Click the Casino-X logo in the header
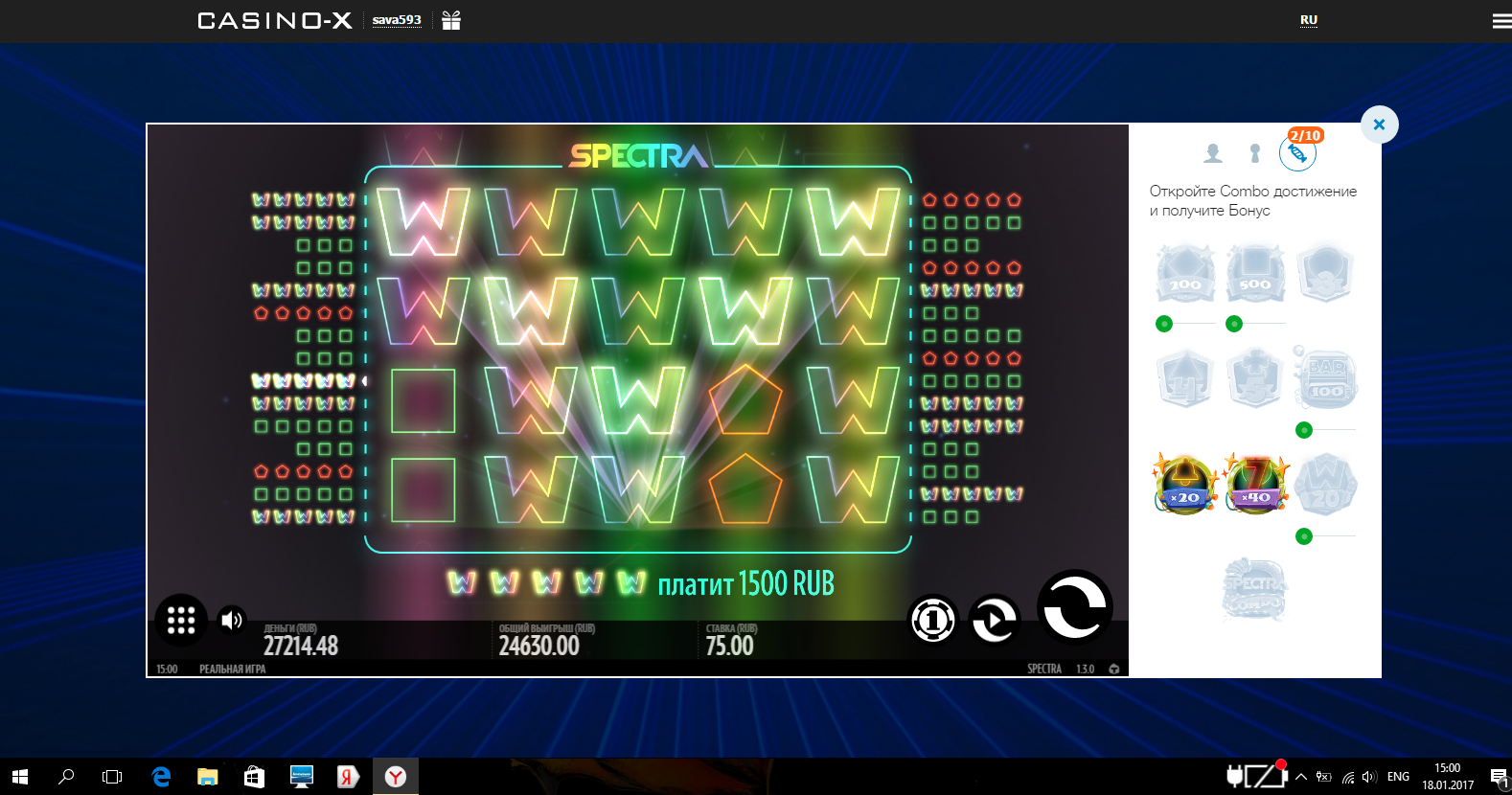The image size is (1512, 795). (275, 20)
